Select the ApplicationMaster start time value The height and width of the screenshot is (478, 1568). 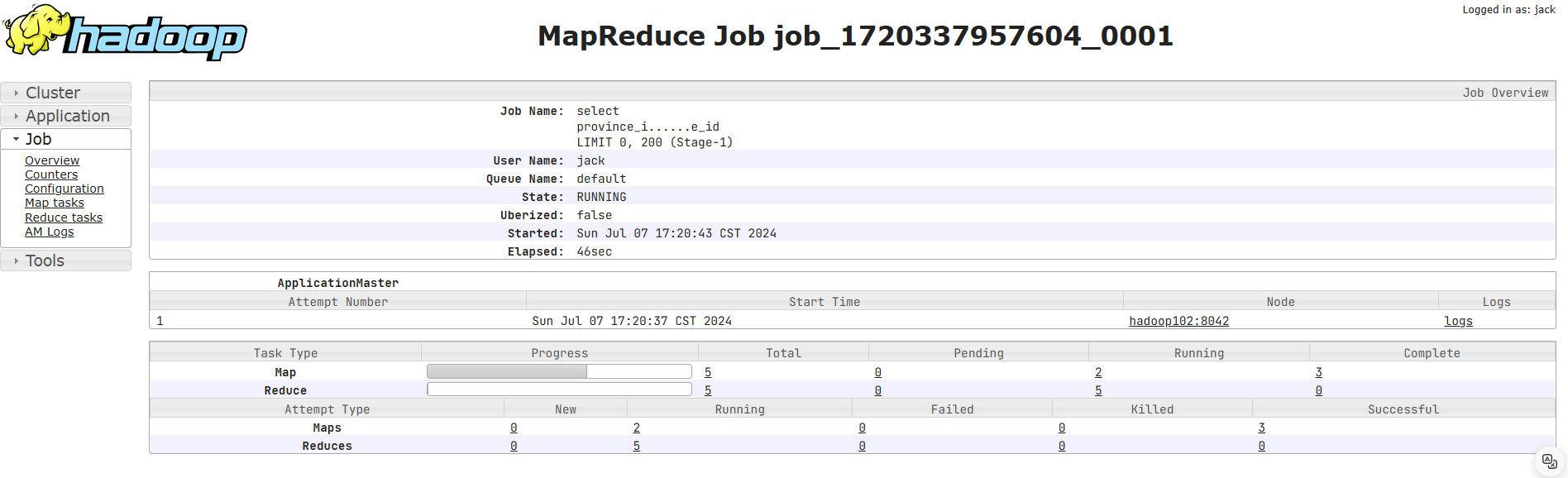[x=632, y=321]
